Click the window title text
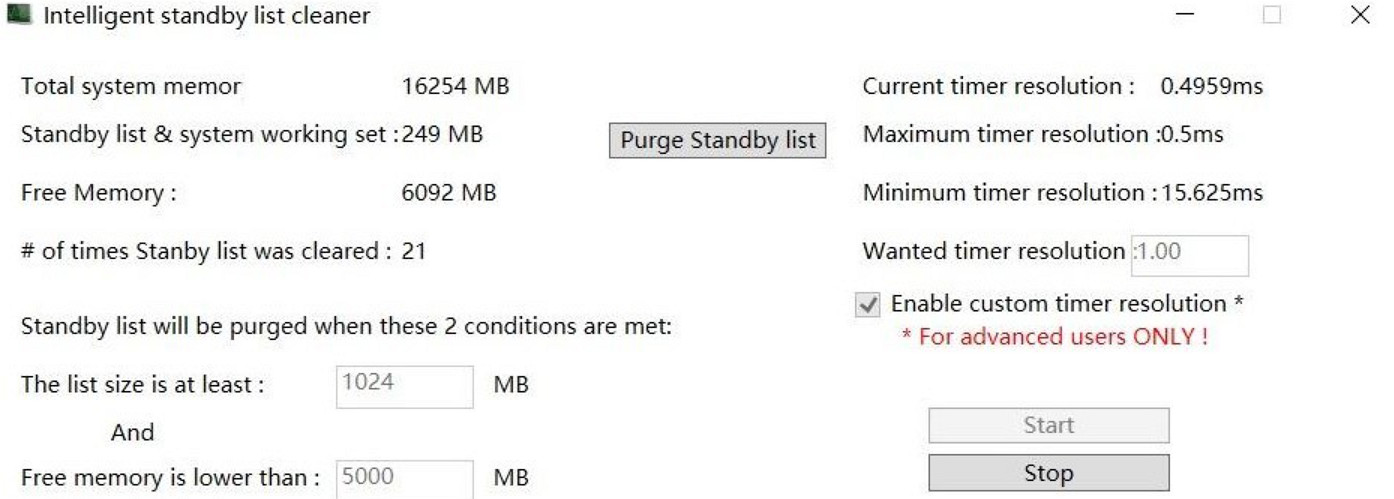 206,16
